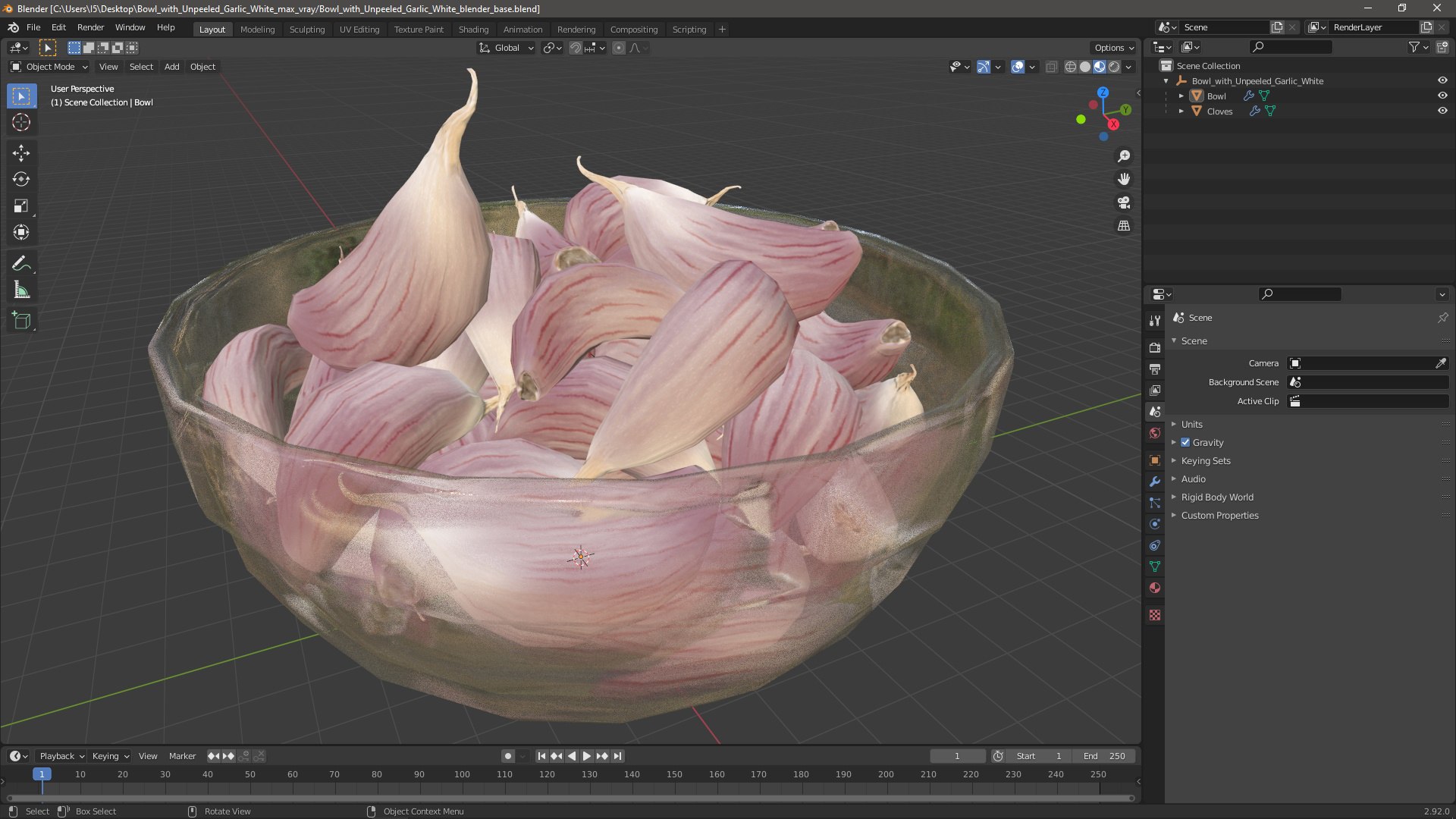Toggle X-ray display mode
Viewport: 1456px width, 819px height.
click(1051, 67)
